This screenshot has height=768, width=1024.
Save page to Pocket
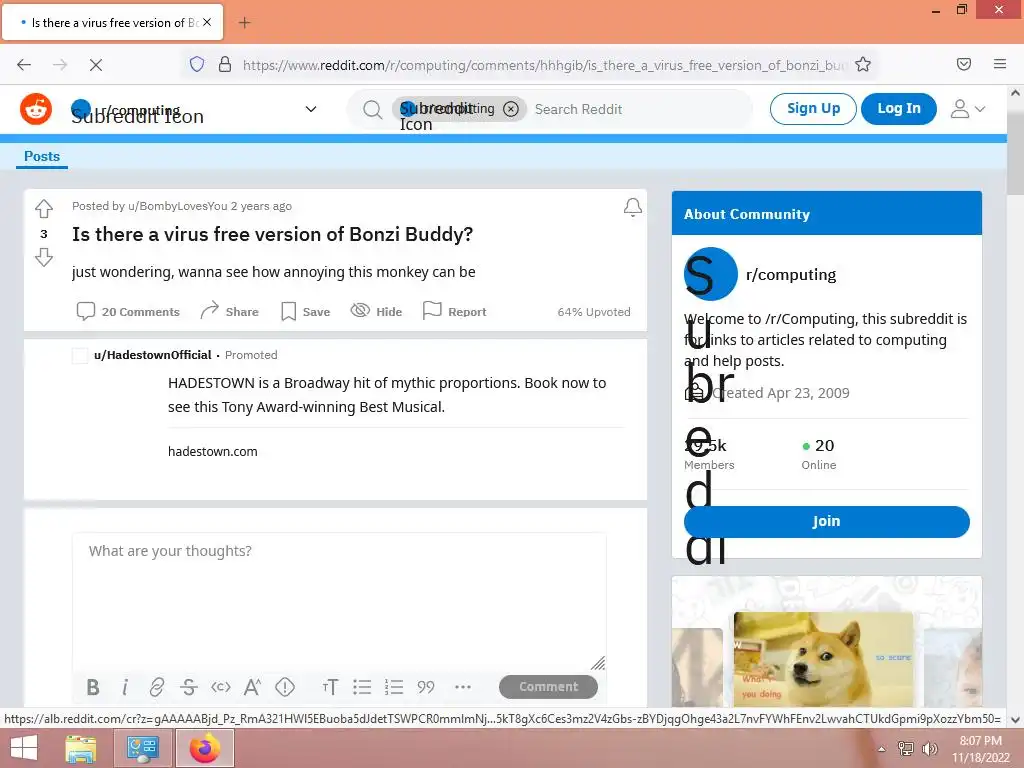click(x=963, y=64)
